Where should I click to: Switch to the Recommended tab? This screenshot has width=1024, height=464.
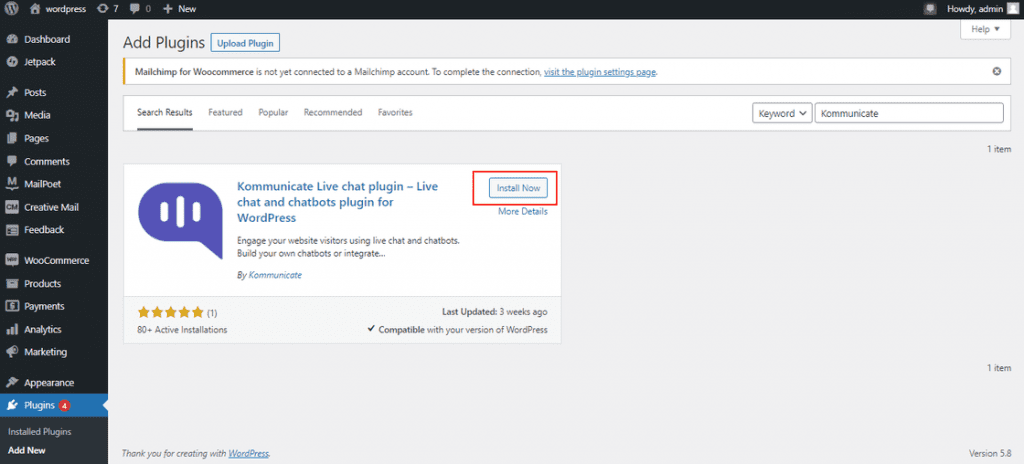point(333,112)
